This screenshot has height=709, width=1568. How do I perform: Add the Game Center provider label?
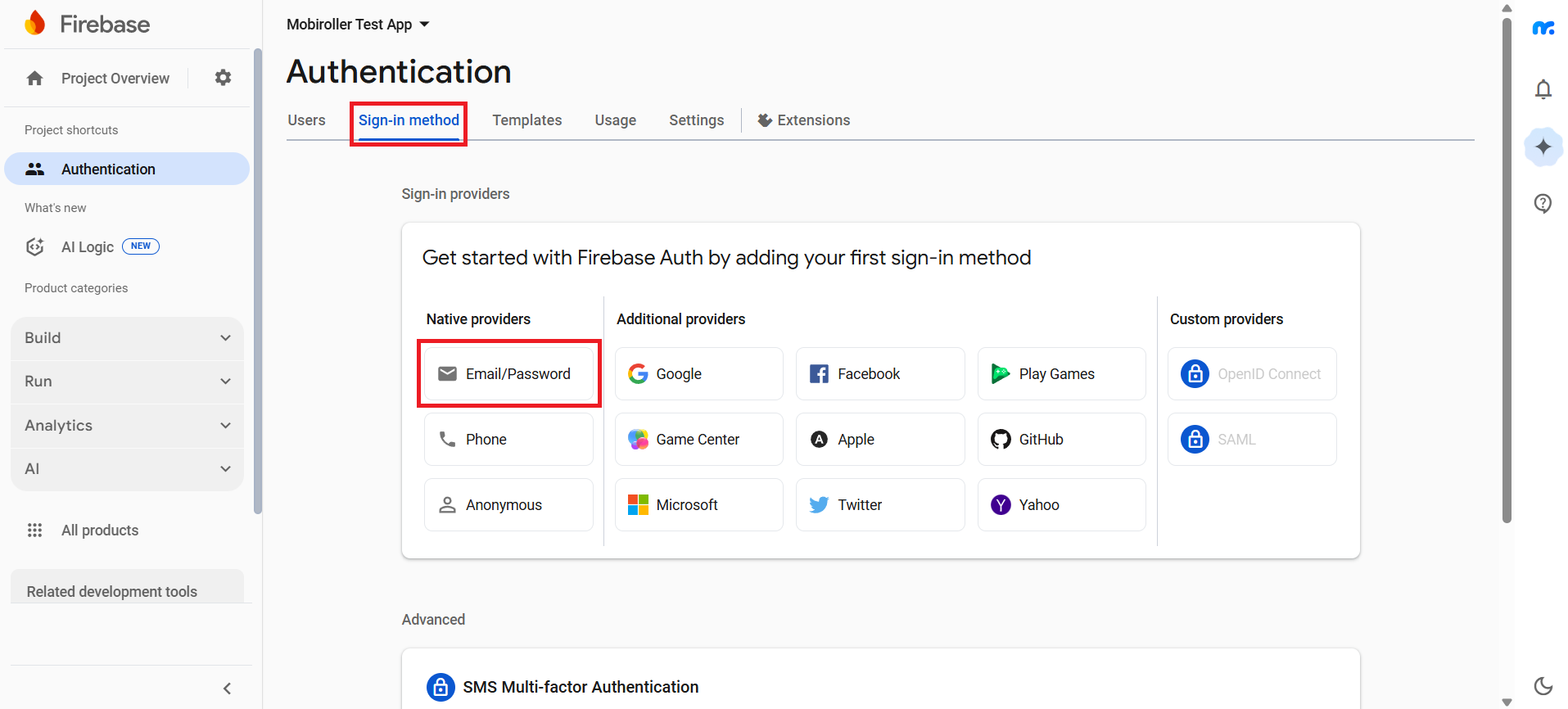point(698,440)
